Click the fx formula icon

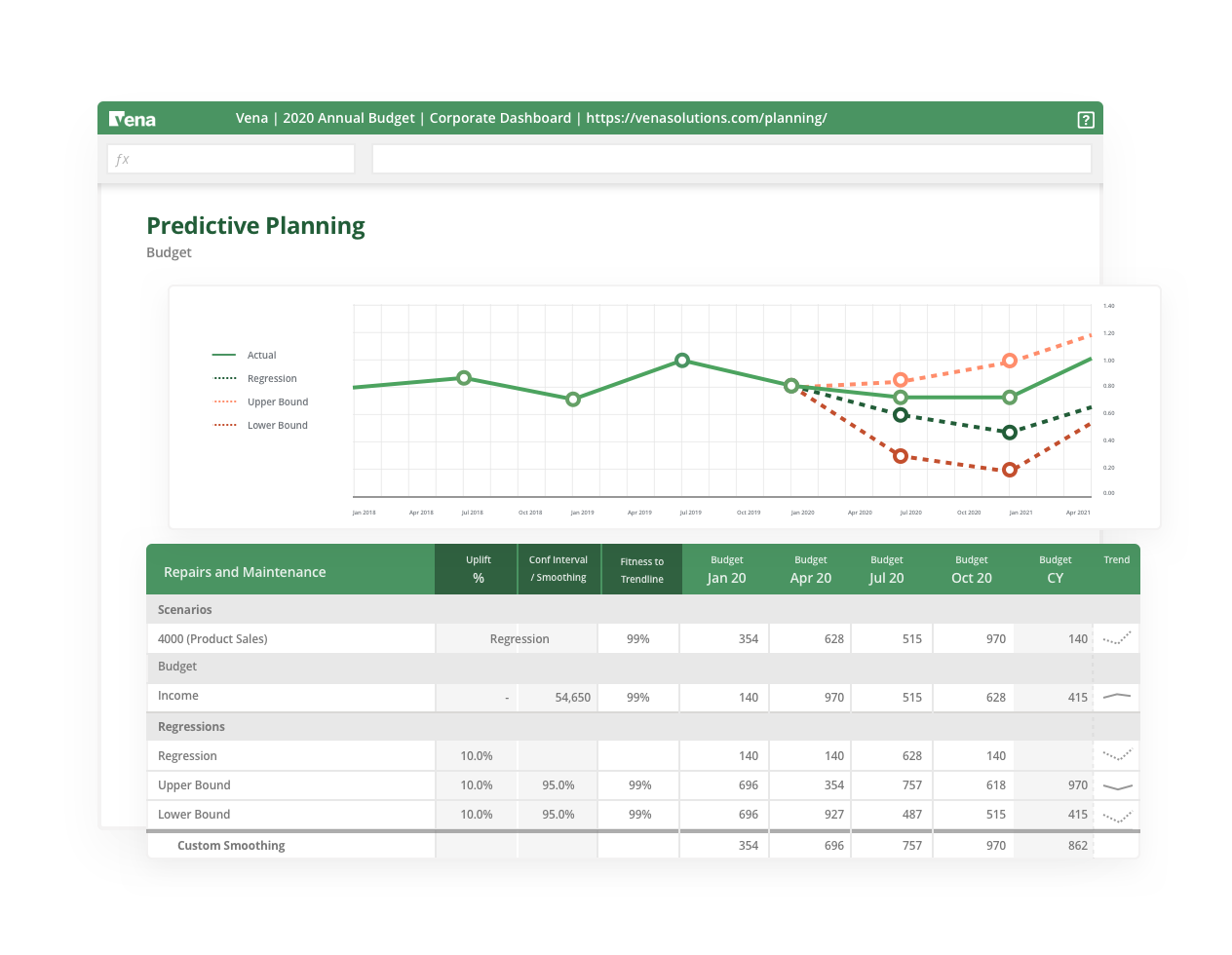(122, 158)
